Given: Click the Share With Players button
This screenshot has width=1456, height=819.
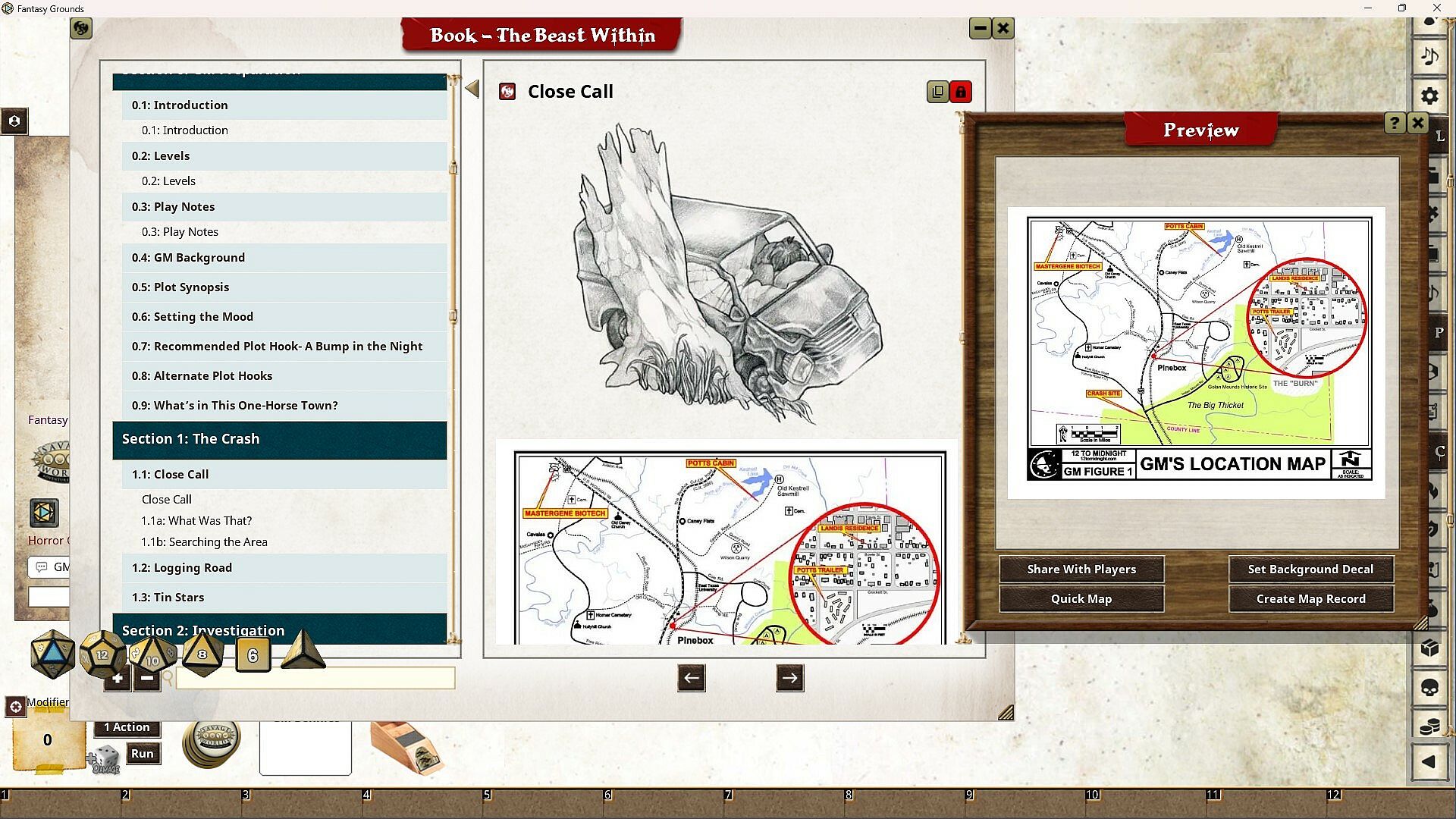Looking at the screenshot, I should [1081, 570].
